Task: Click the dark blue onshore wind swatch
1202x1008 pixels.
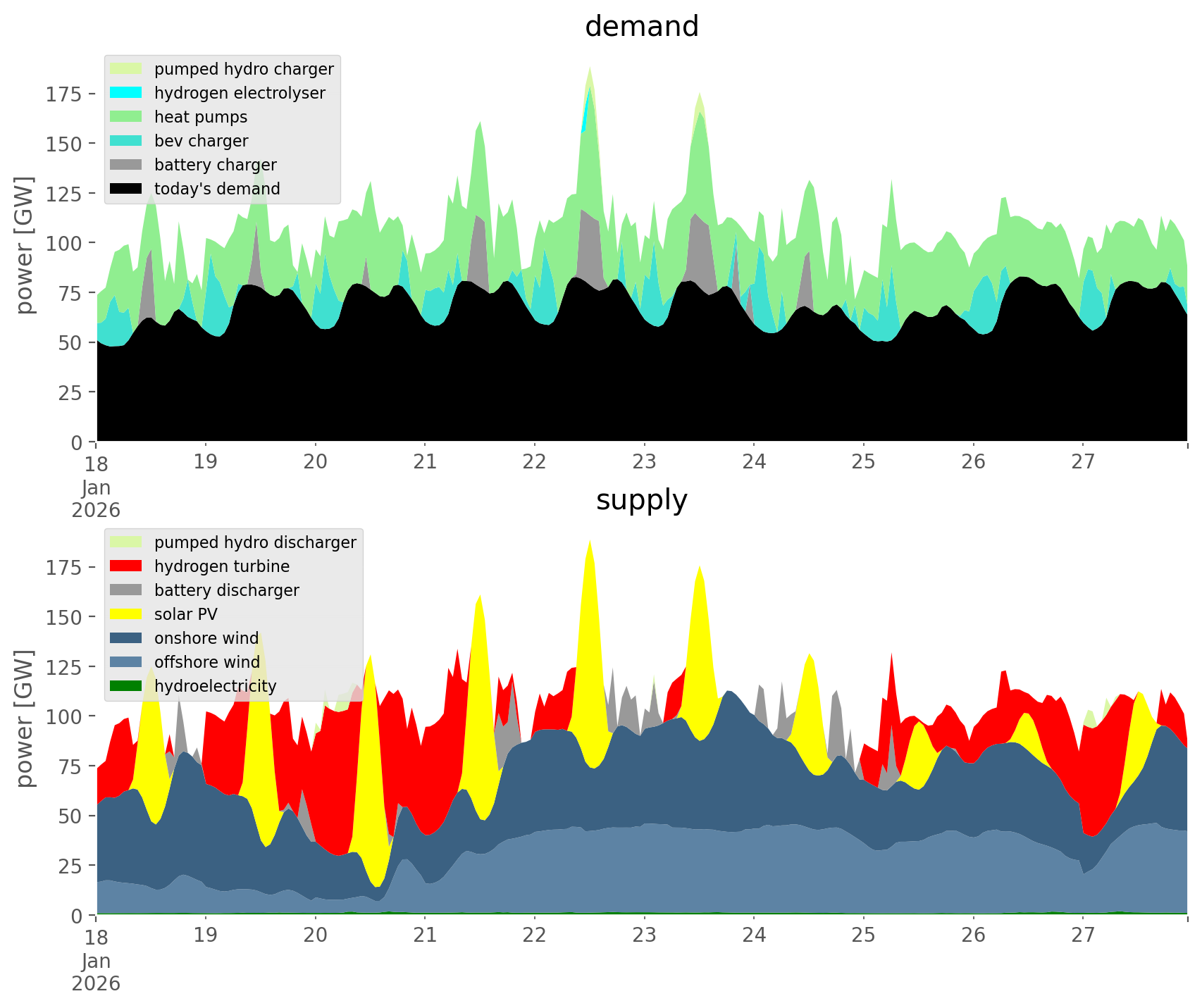Action: tap(127, 638)
